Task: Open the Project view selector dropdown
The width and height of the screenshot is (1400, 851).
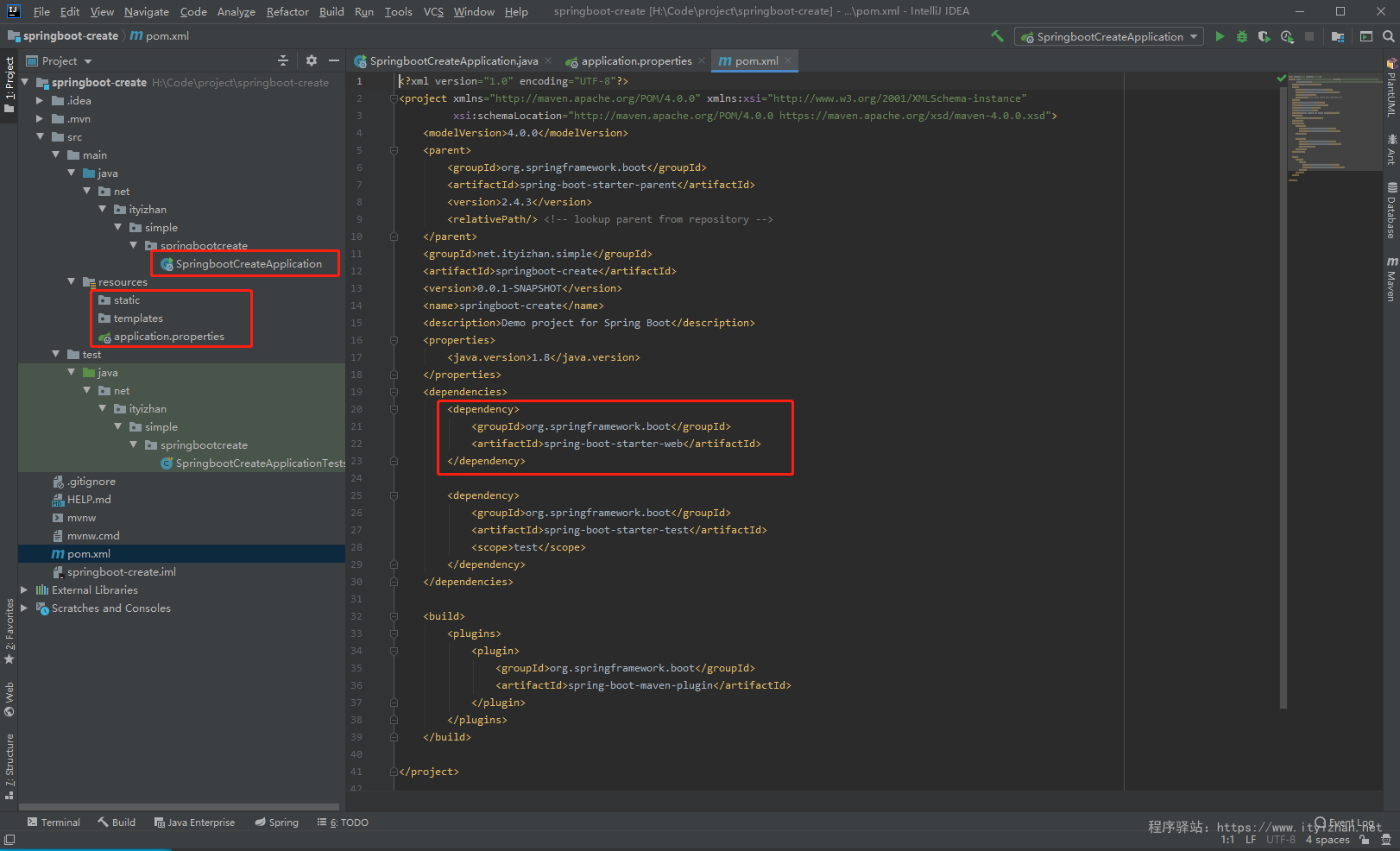Action: pyautogui.click(x=59, y=60)
